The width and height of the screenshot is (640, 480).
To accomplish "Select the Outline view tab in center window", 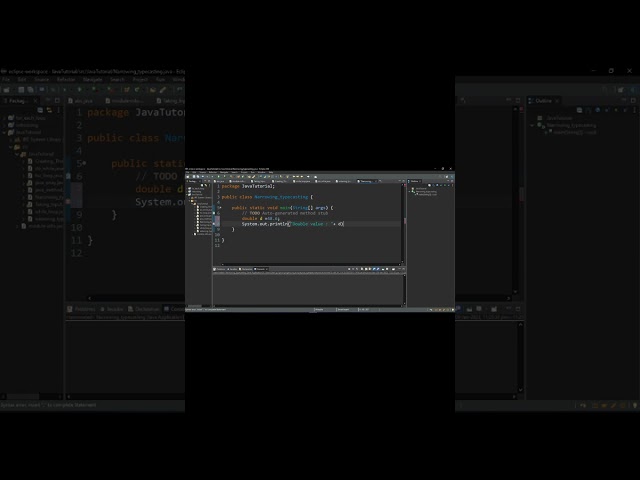I will coord(415,181).
